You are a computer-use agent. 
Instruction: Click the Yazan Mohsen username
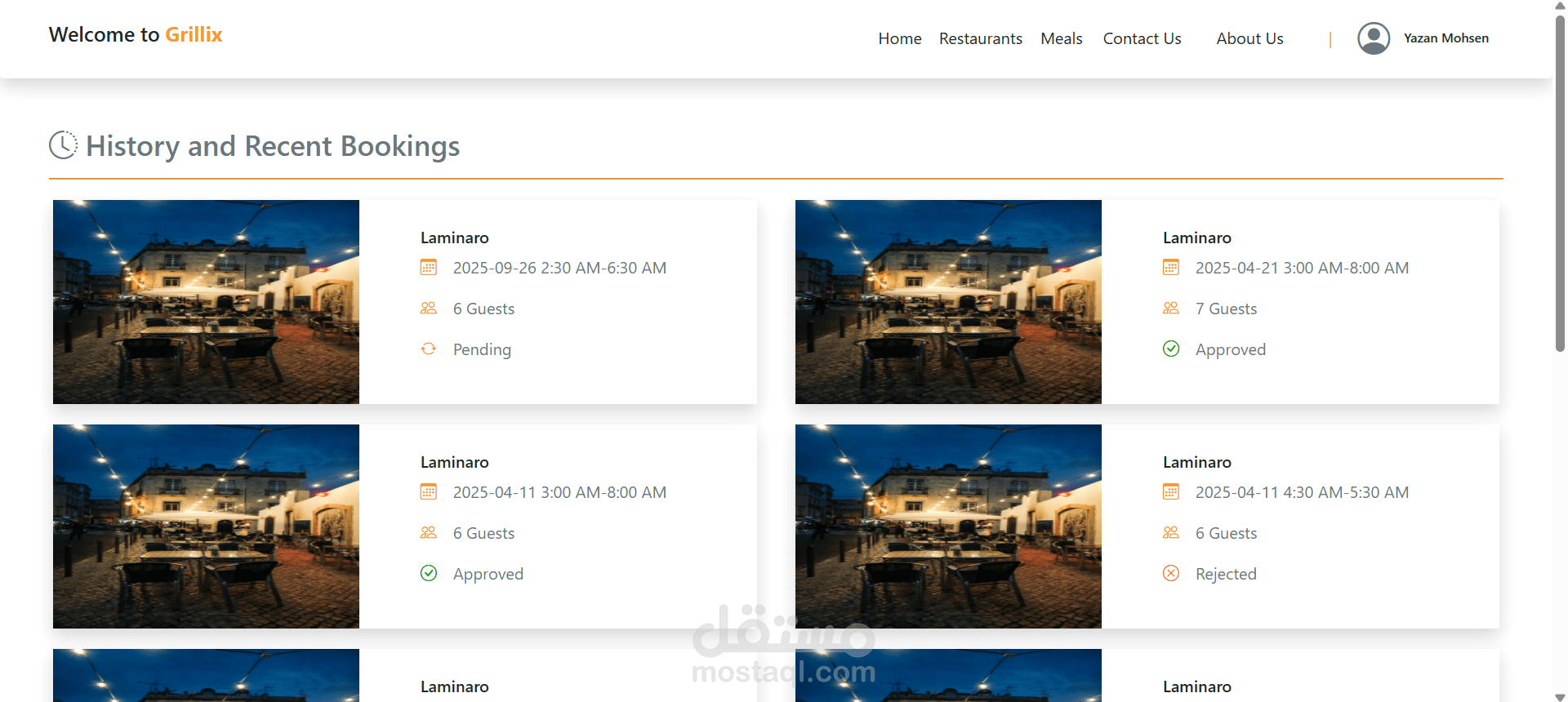click(x=1446, y=38)
